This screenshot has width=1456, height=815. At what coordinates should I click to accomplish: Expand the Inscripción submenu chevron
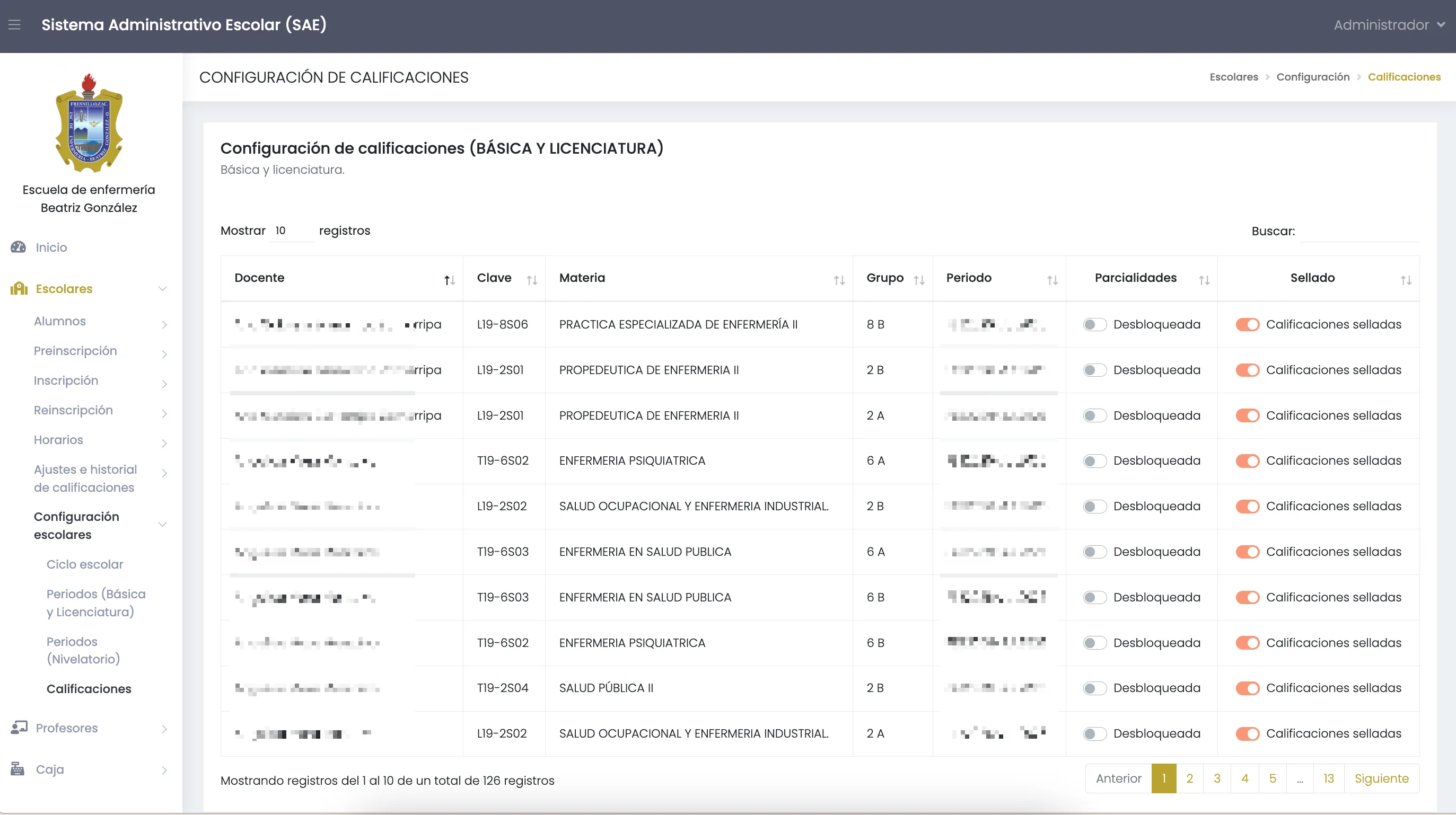tap(164, 384)
